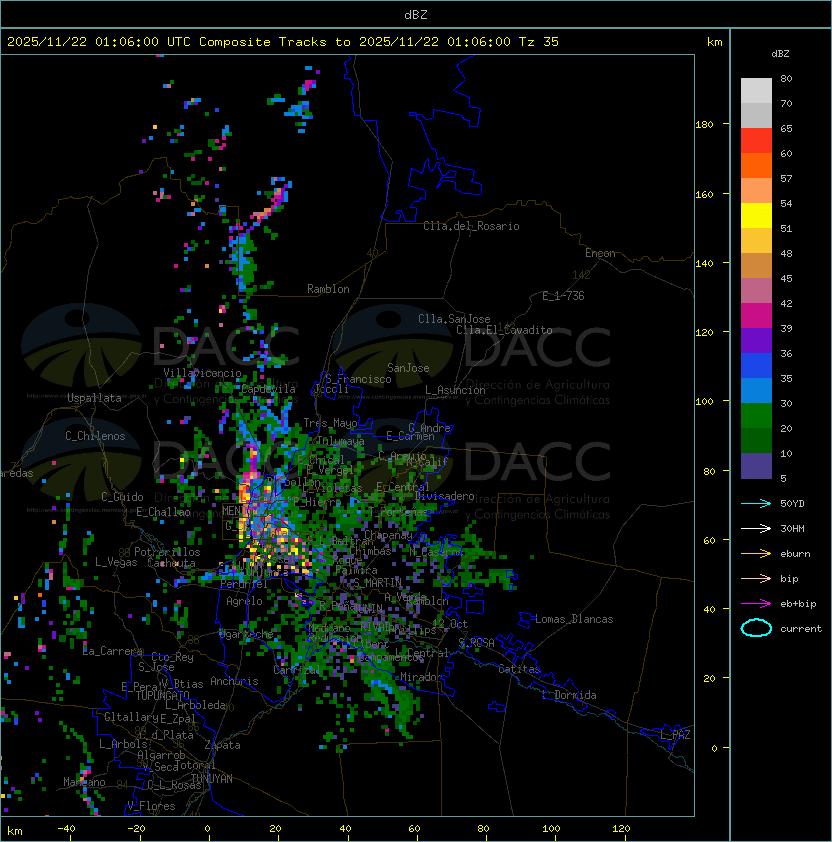
Task: Click the Catitas map label
Action: [519, 669]
